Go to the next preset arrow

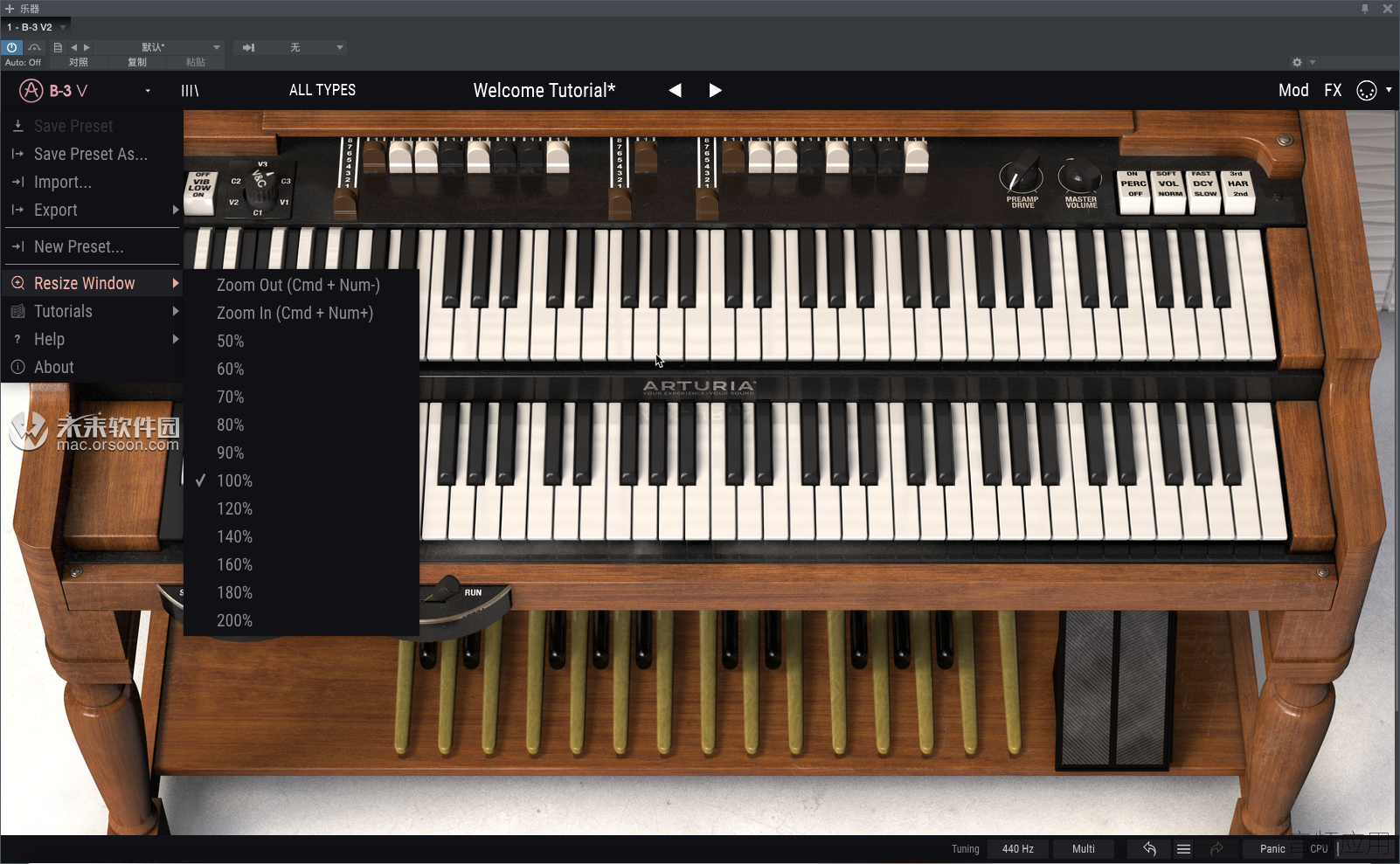tap(715, 91)
